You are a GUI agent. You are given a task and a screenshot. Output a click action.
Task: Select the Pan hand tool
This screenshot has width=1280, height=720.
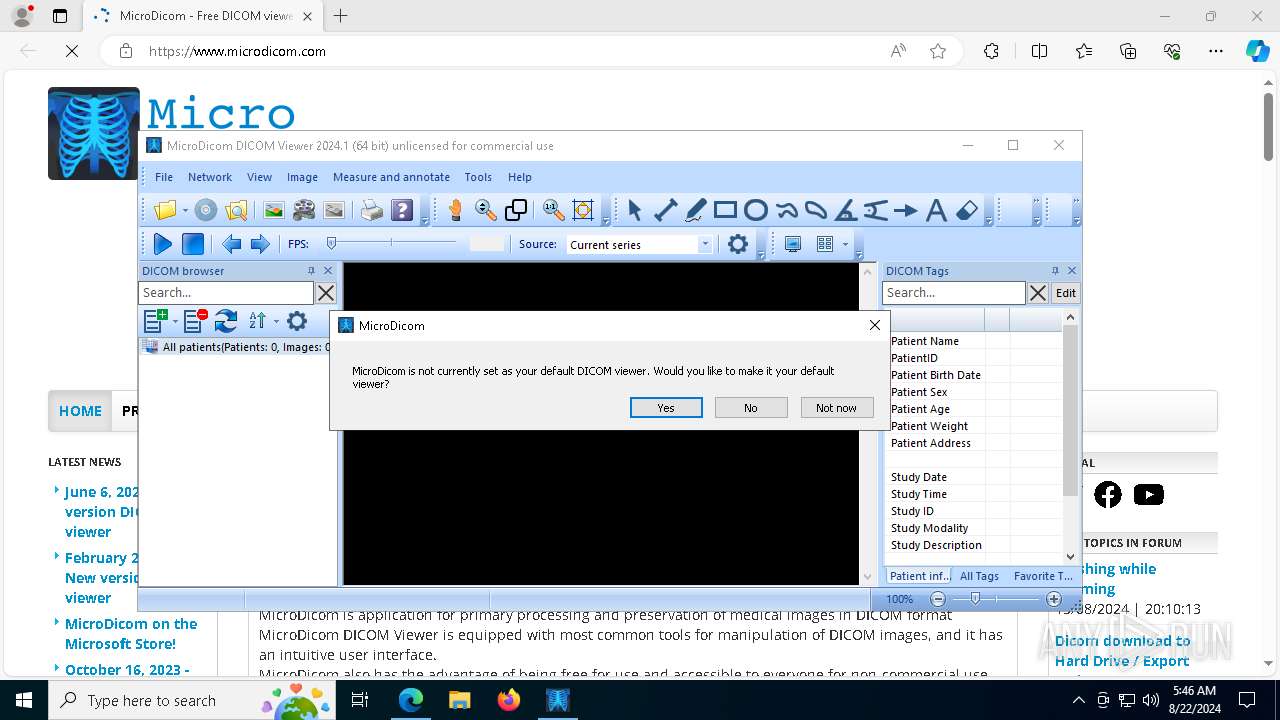click(455, 210)
